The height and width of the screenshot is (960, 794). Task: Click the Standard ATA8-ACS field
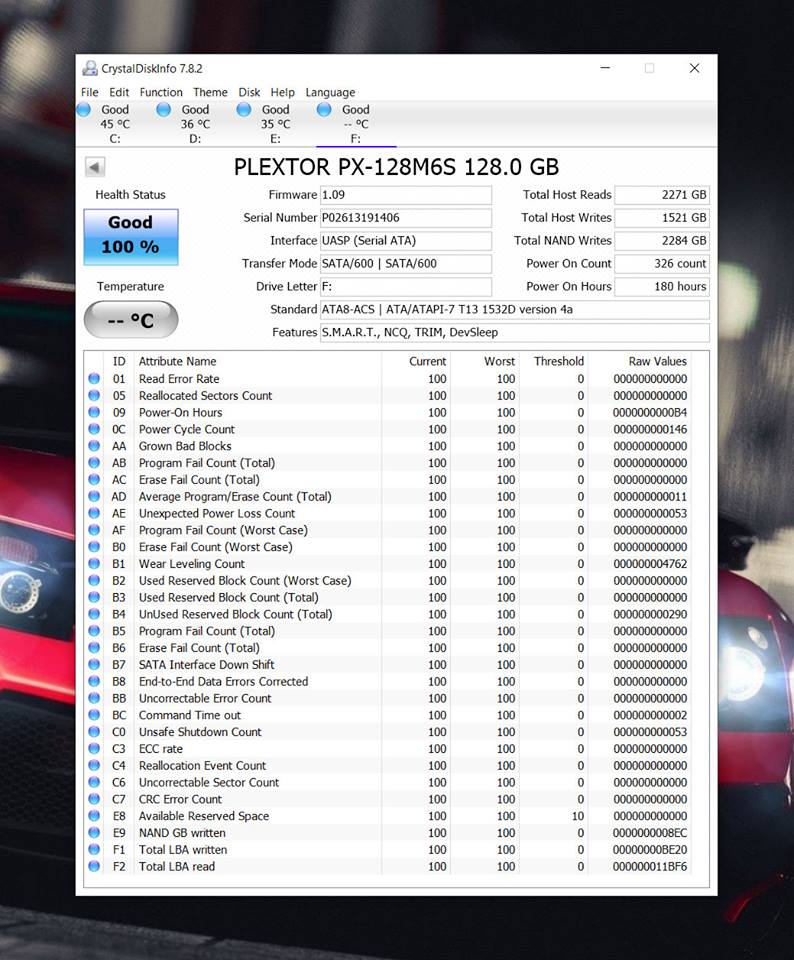click(x=514, y=309)
